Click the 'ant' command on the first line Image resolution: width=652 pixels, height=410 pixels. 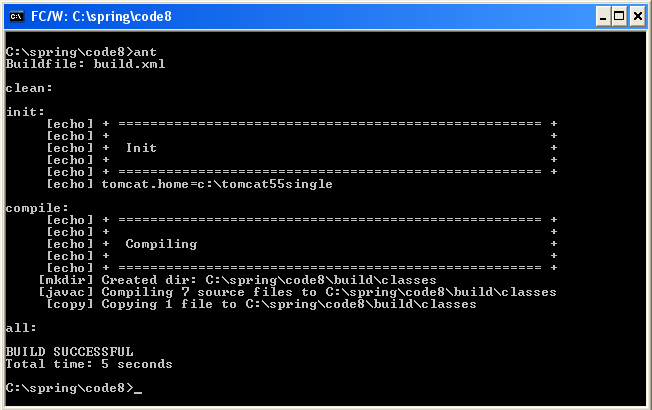(x=145, y=52)
